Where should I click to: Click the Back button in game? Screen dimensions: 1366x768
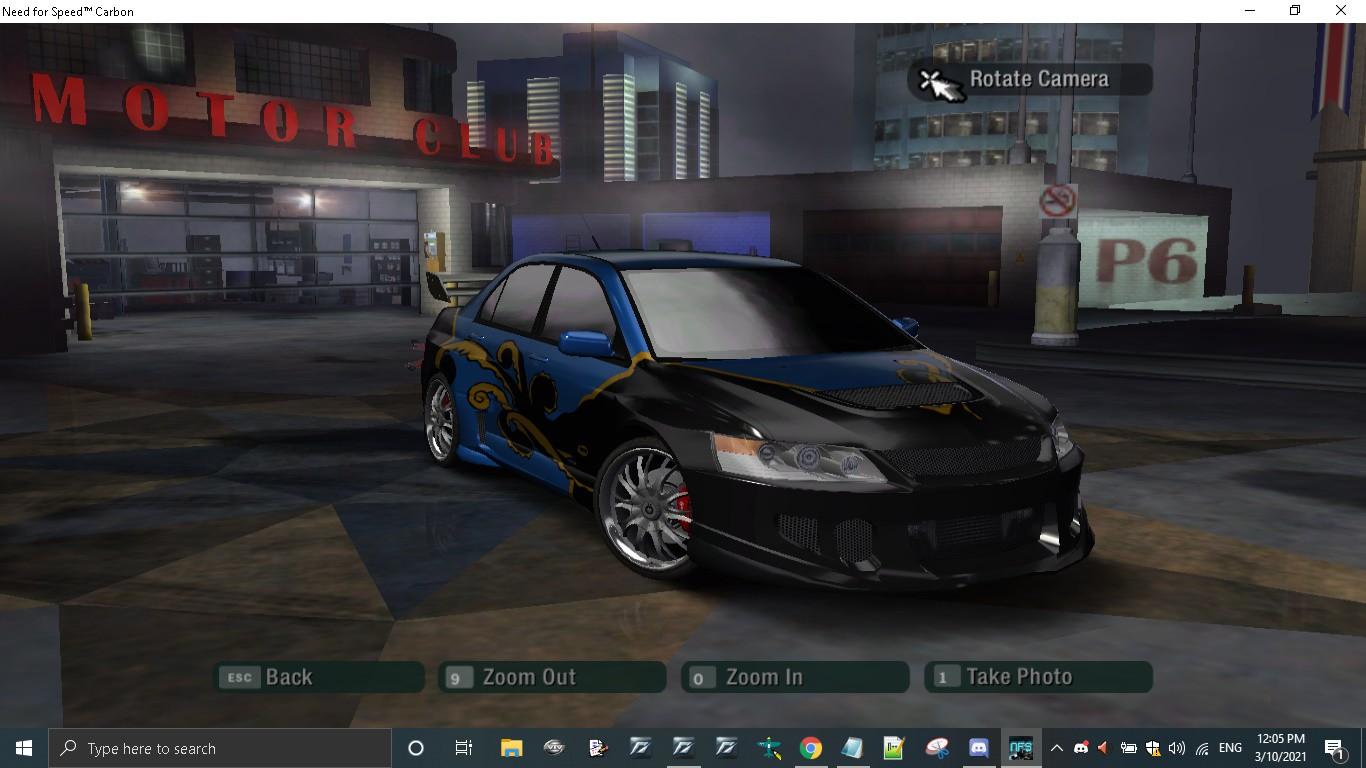pyautogui.click(x=320, y=677)
